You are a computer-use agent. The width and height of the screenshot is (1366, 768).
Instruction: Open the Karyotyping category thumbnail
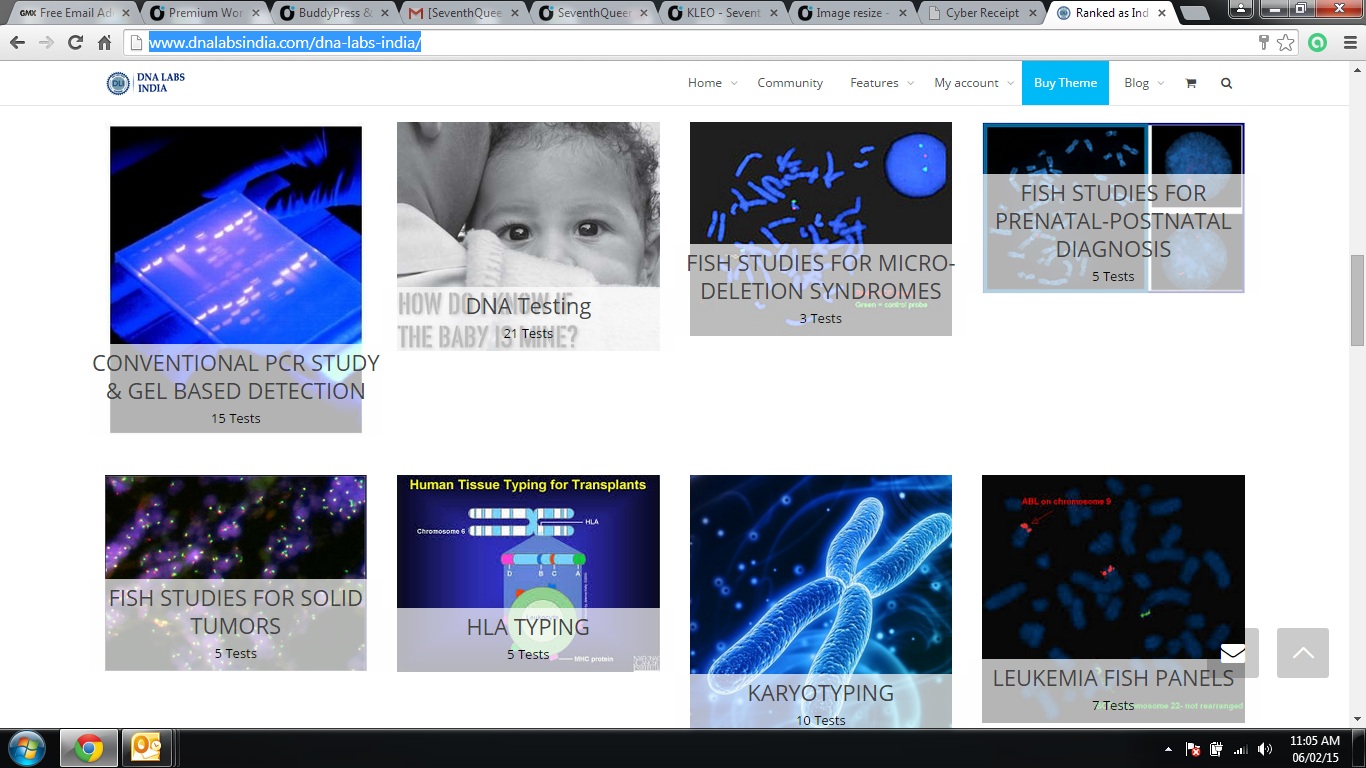tap(820, 600)
